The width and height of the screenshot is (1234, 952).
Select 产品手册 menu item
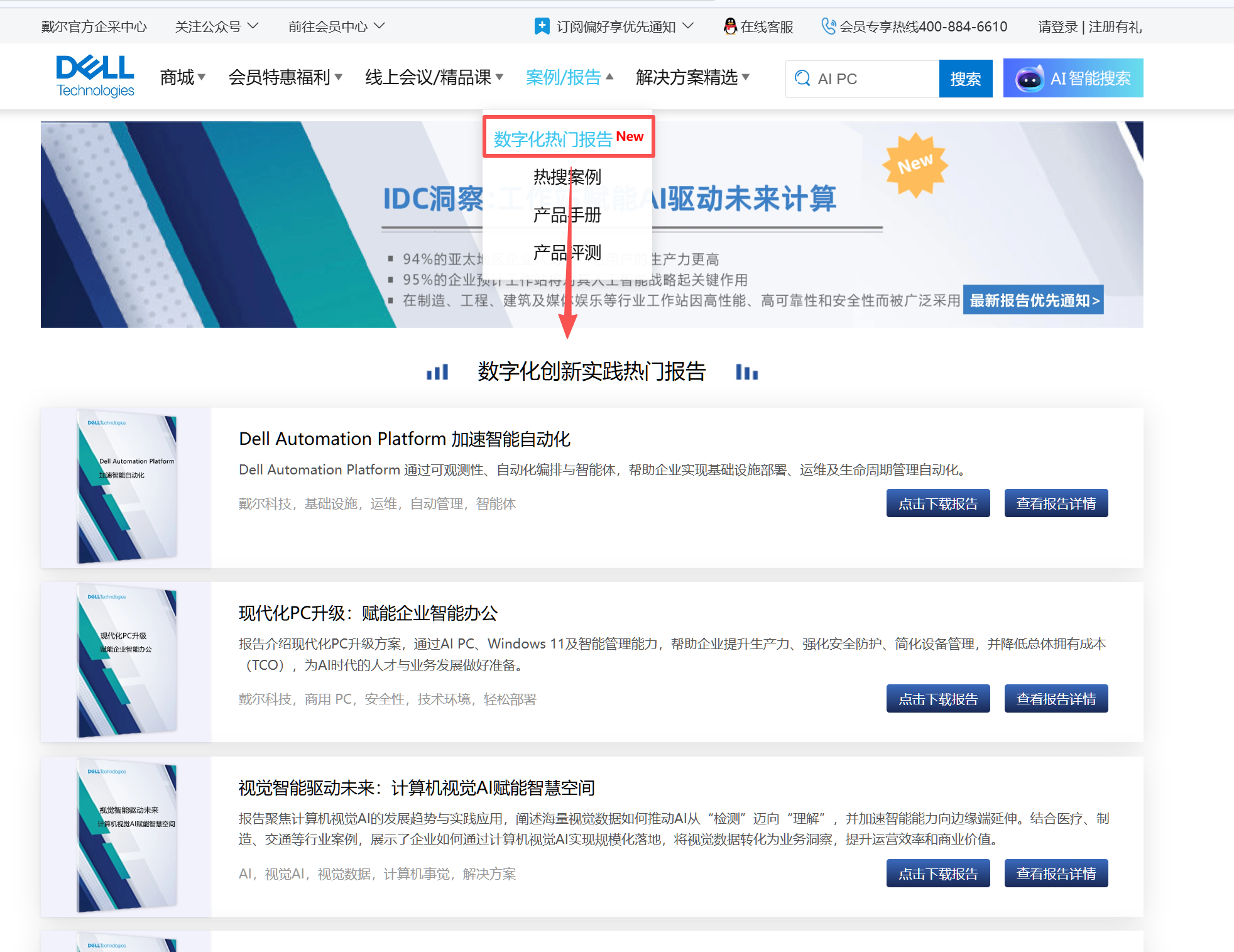[x=567, y=215]
